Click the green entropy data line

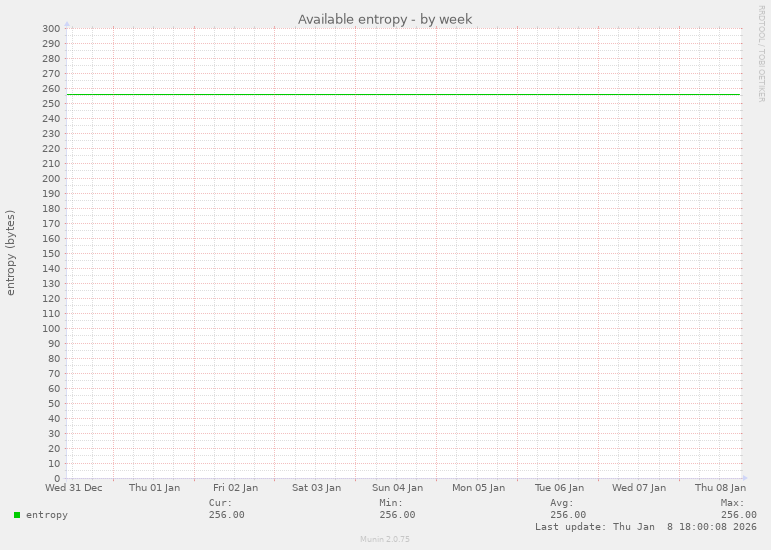click(x=403, y=94)
